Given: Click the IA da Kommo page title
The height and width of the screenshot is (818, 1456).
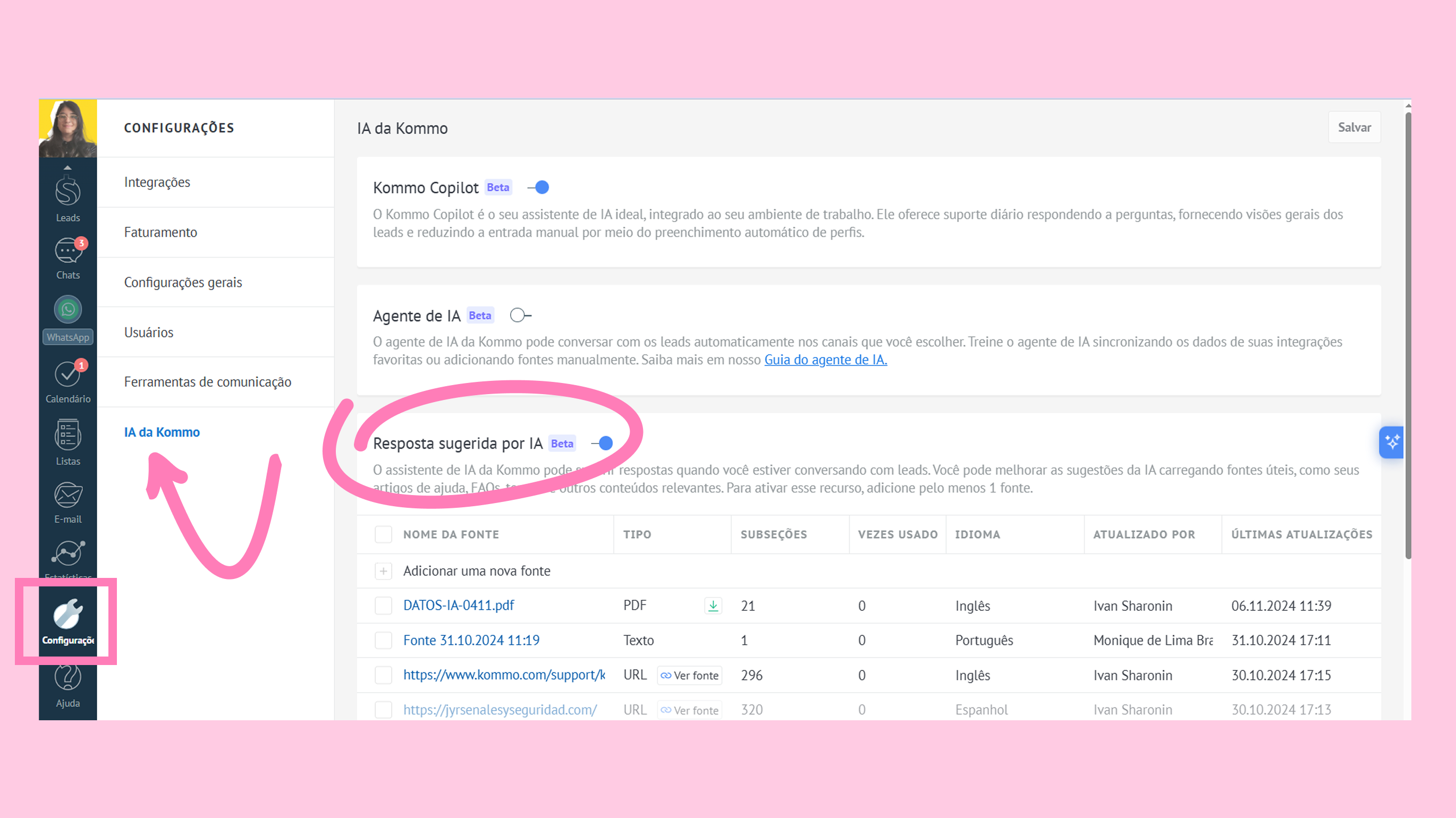Looking at the screenshot, I should [402, 128].
